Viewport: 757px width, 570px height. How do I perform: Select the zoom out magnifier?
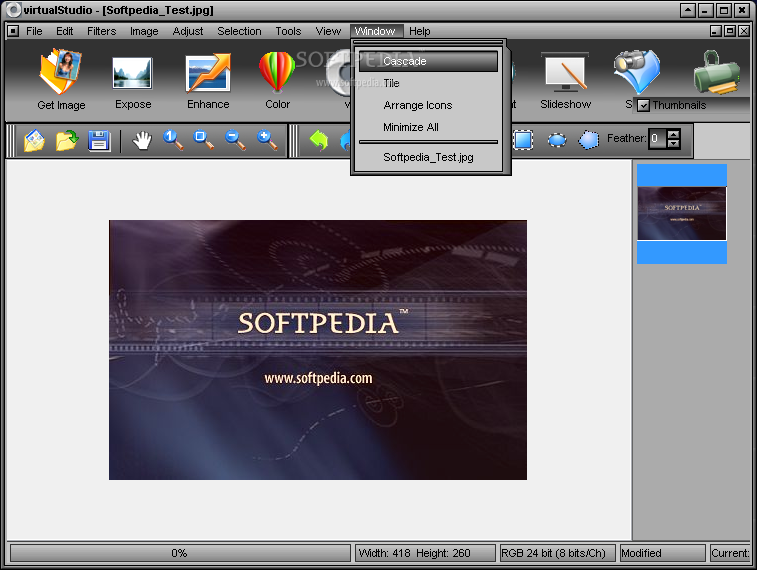tap(236, 140)
